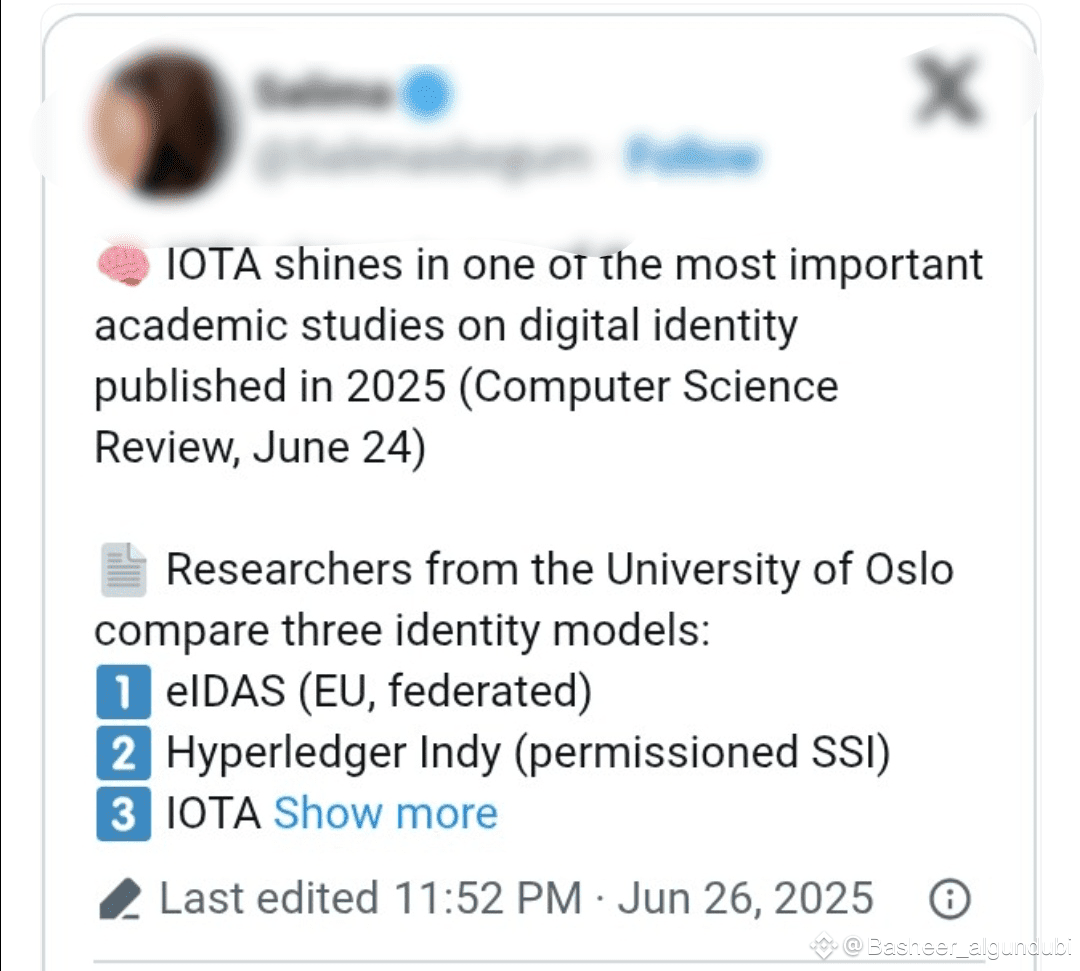
Task: Click the pink brain emoji
Action: tap(123, 264)
